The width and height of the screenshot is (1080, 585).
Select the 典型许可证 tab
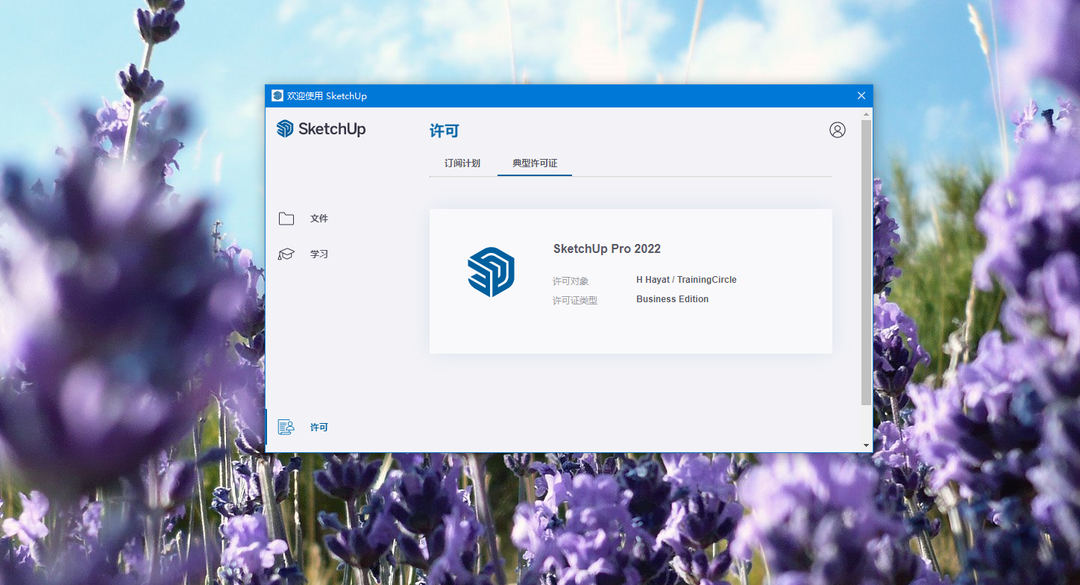[x=534, y=163]
